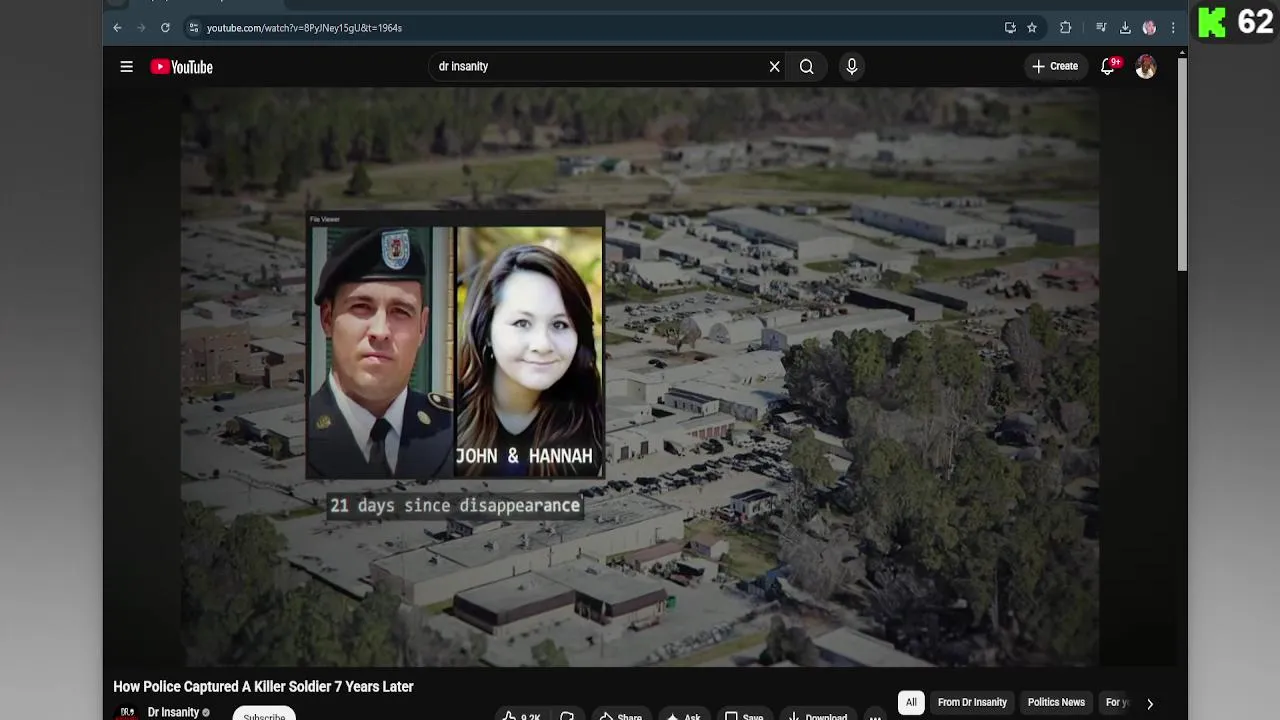The width and height of the screenshot is (1280, 720).
Task: Open the Chrome downloads icon
Action: 1125,28
